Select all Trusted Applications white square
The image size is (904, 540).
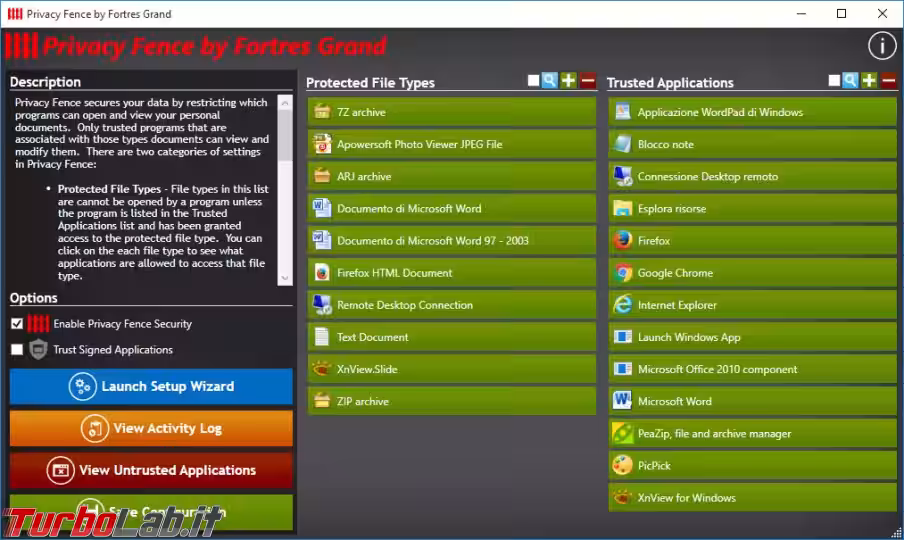pyautogui.click(x=834, y=81)
